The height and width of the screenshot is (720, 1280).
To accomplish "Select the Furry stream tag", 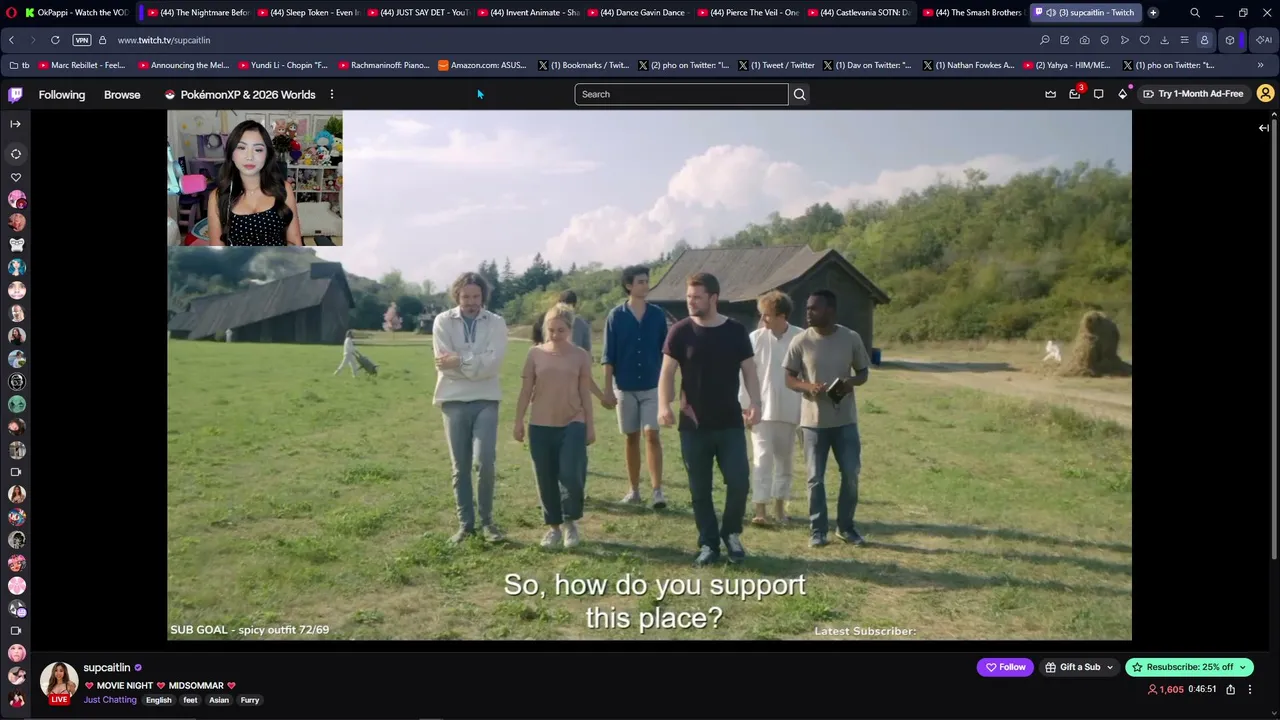I will point(250,700).
